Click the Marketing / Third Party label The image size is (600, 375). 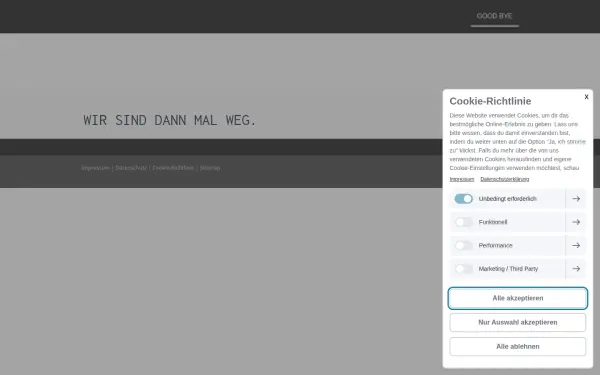pyautogui.click(x=508, y=269)
